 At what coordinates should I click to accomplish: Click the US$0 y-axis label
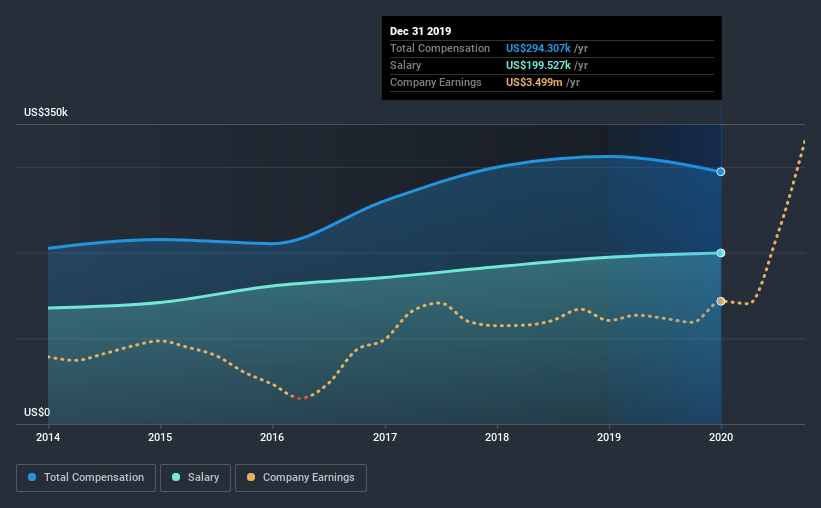[x=37, y=413]
